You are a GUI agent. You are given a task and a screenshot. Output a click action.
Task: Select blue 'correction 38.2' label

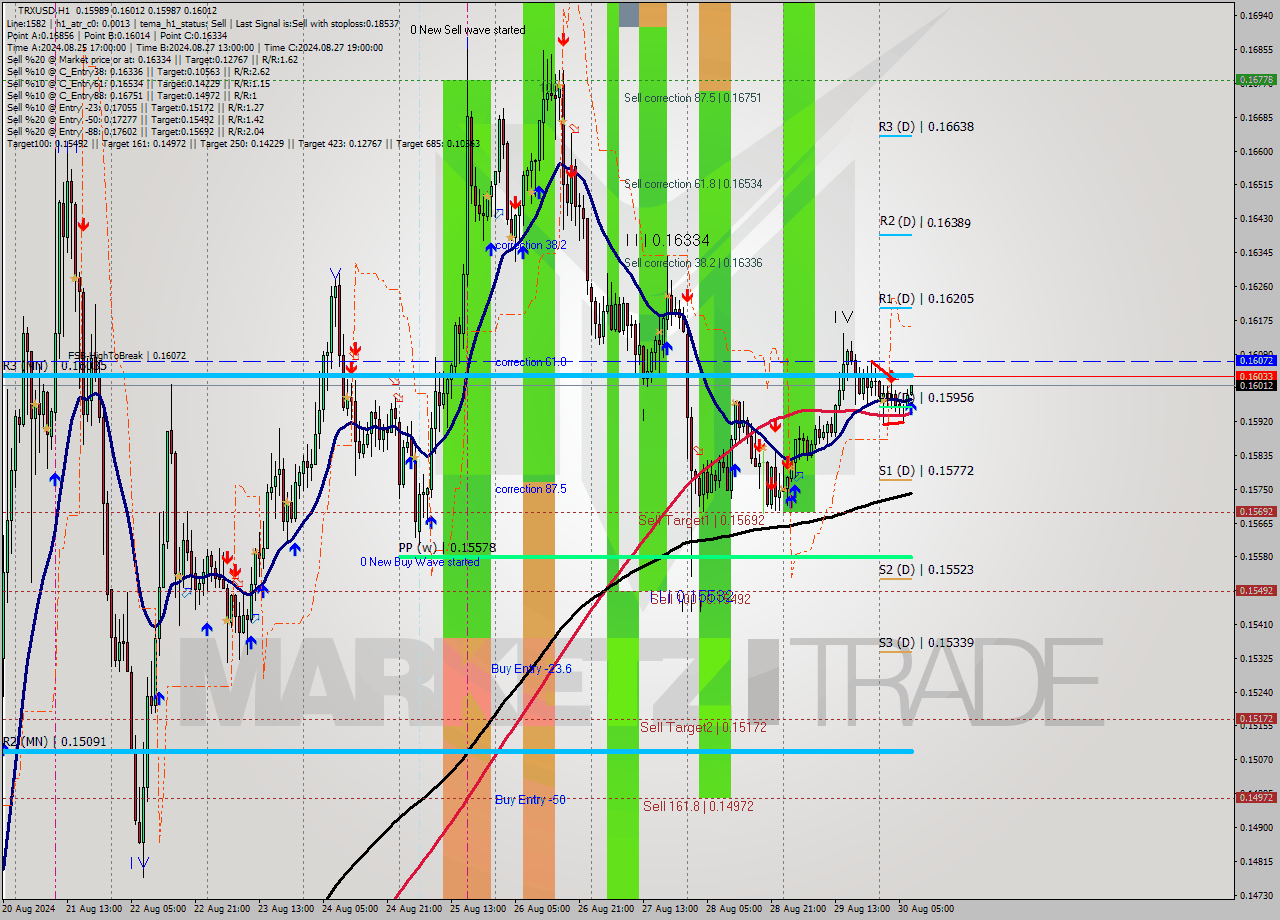point(531,245)
